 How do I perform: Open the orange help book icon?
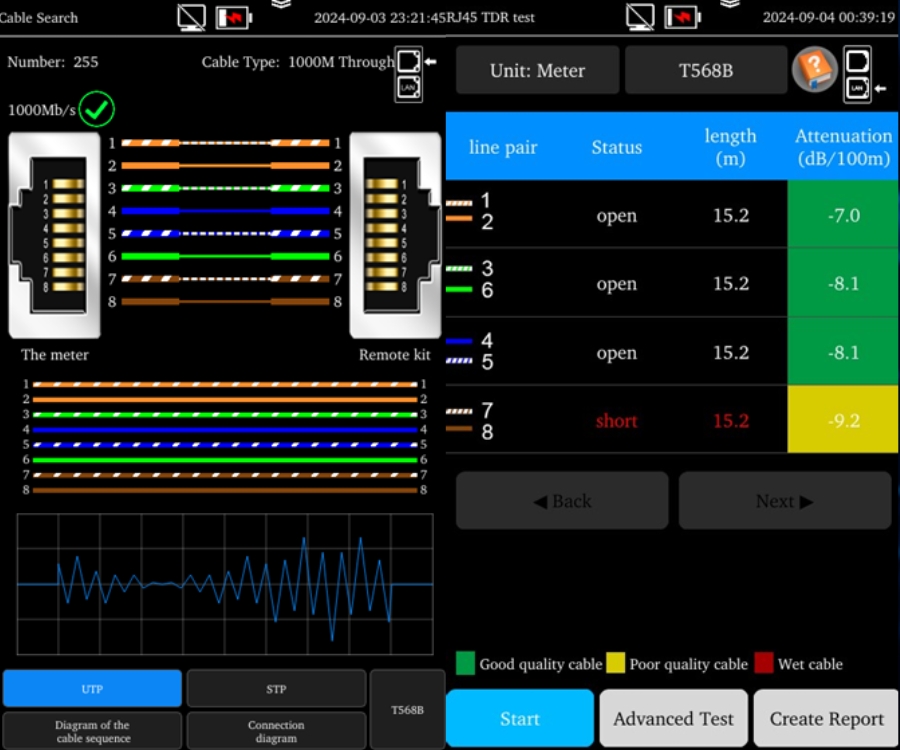(814, 70)
